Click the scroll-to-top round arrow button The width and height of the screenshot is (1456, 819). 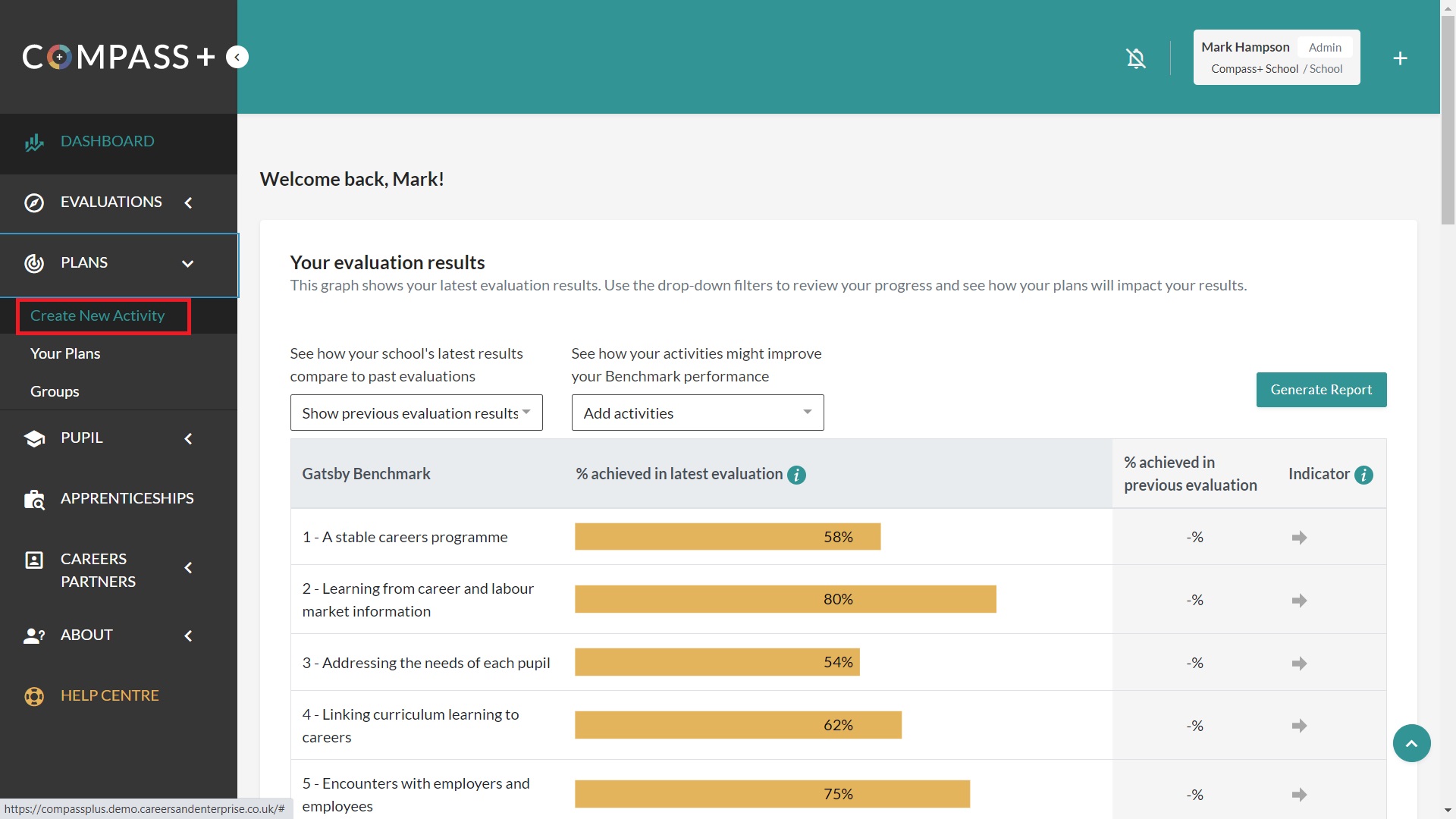pyautogui.click(x=1411, y=743)
